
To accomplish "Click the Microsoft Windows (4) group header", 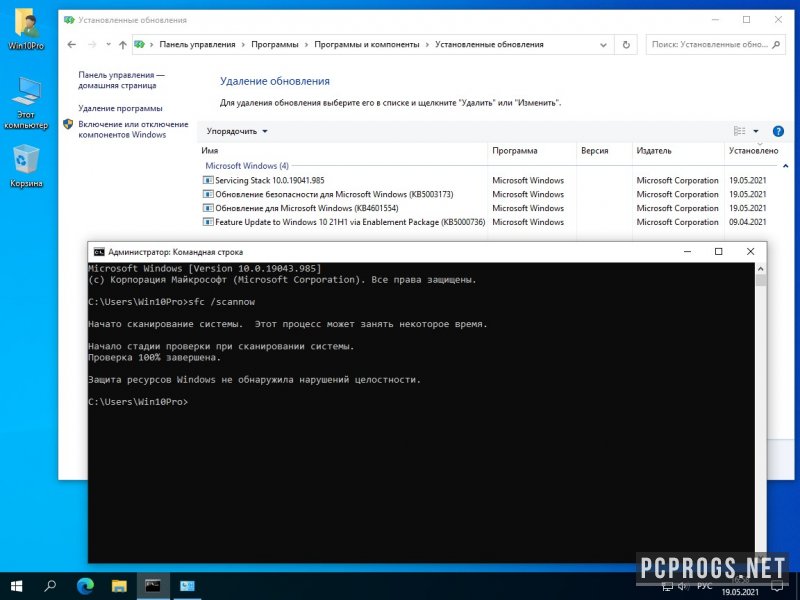I will coord(247,166).
